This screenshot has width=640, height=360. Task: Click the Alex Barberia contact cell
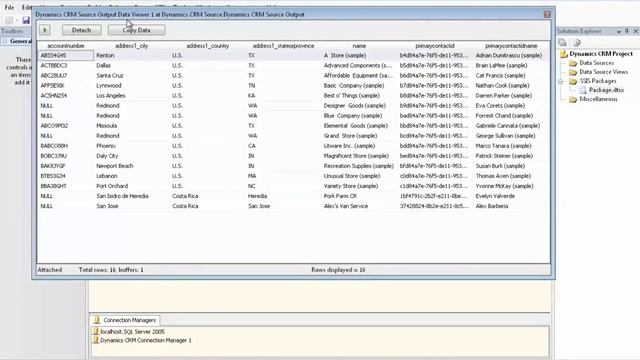coord(511,206)
